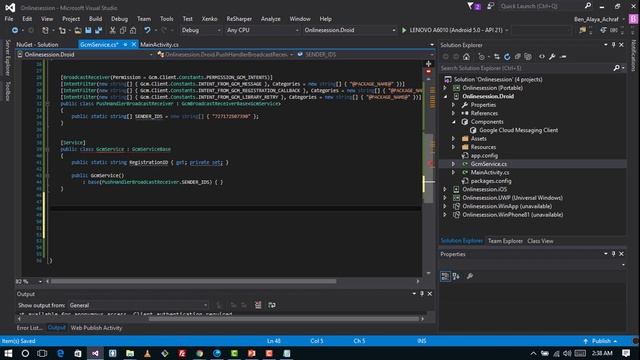640x360 pixels.
Task: Toggle auto-hide pin on Output panel
Action: pos(422,294)
